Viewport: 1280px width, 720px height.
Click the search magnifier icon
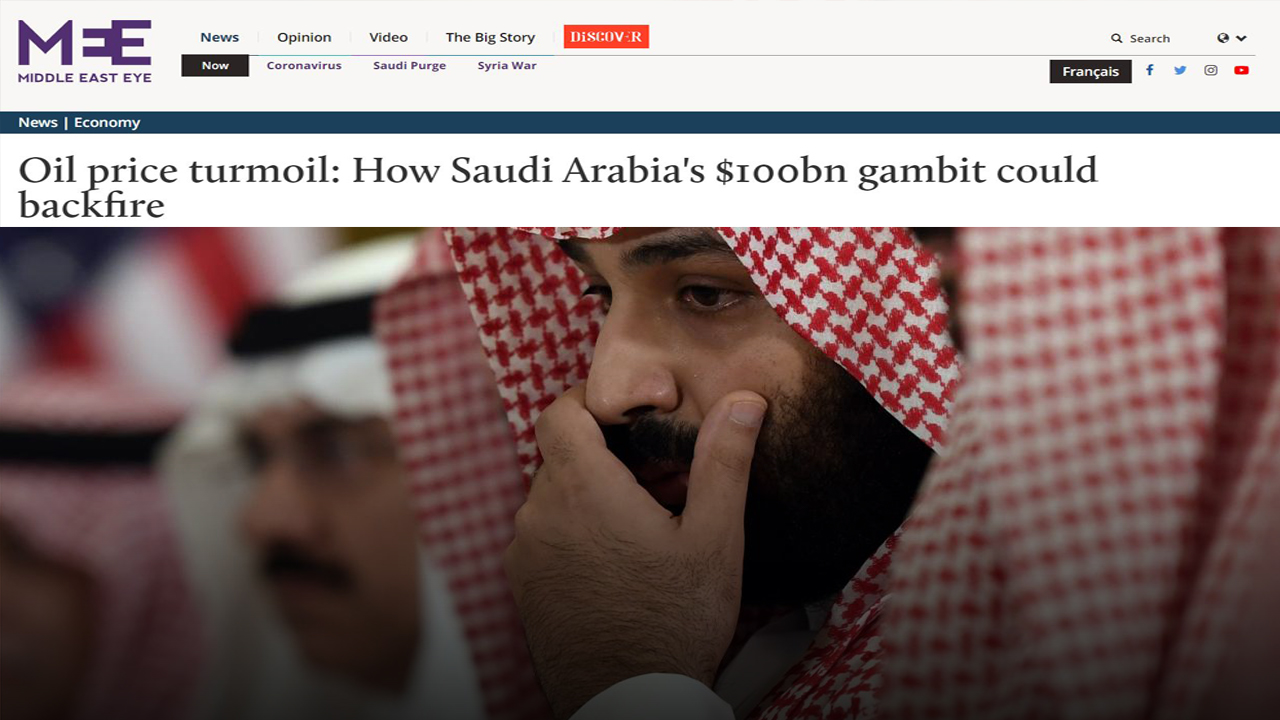tap(1117, 38)
